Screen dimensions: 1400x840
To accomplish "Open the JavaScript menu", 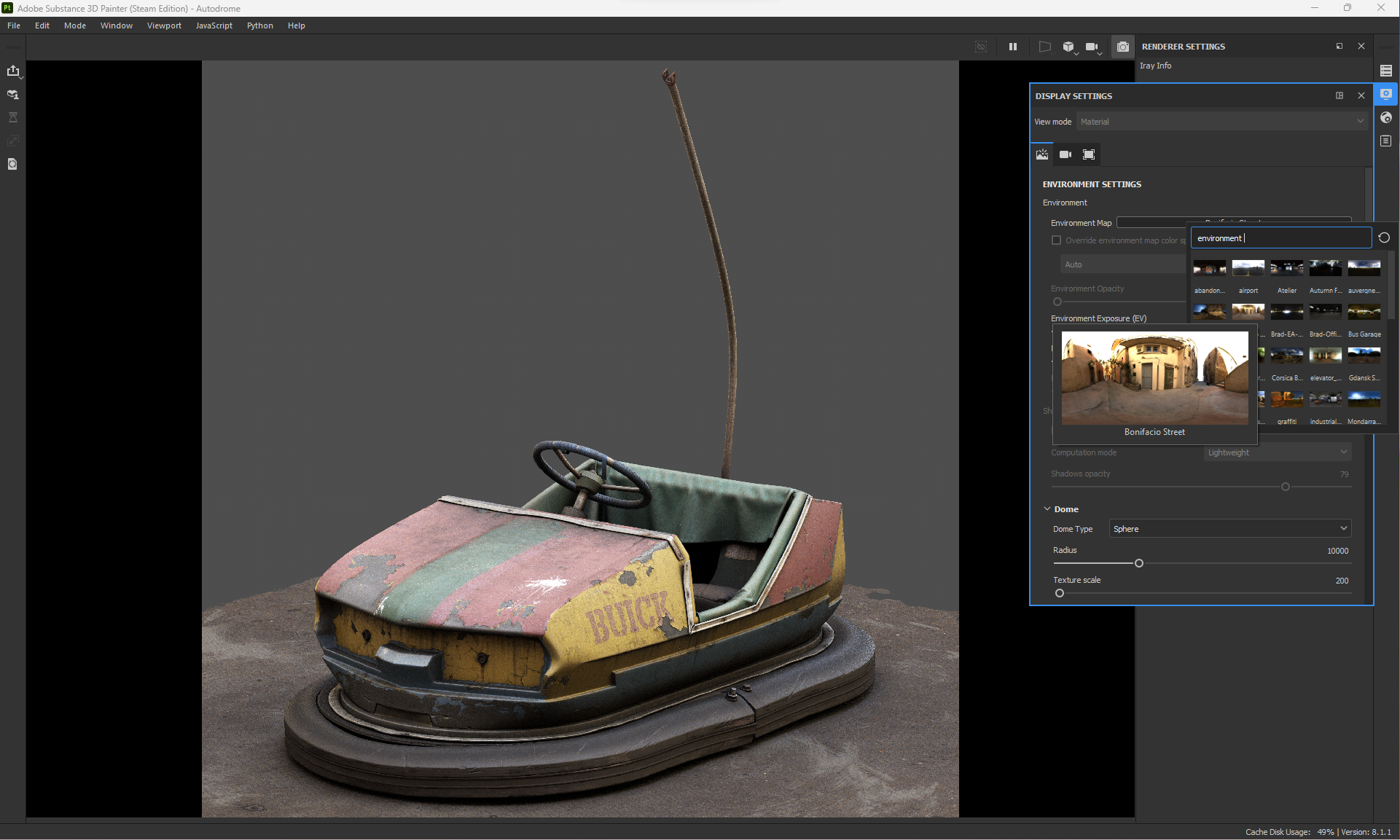I will (x=214, y=25).
